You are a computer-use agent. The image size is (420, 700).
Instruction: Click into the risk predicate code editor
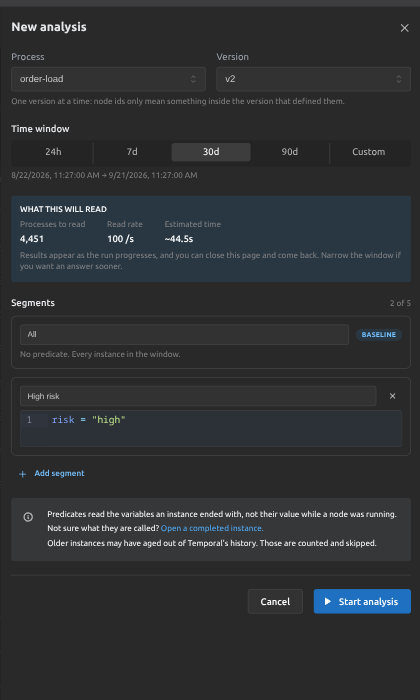point(211,428)
